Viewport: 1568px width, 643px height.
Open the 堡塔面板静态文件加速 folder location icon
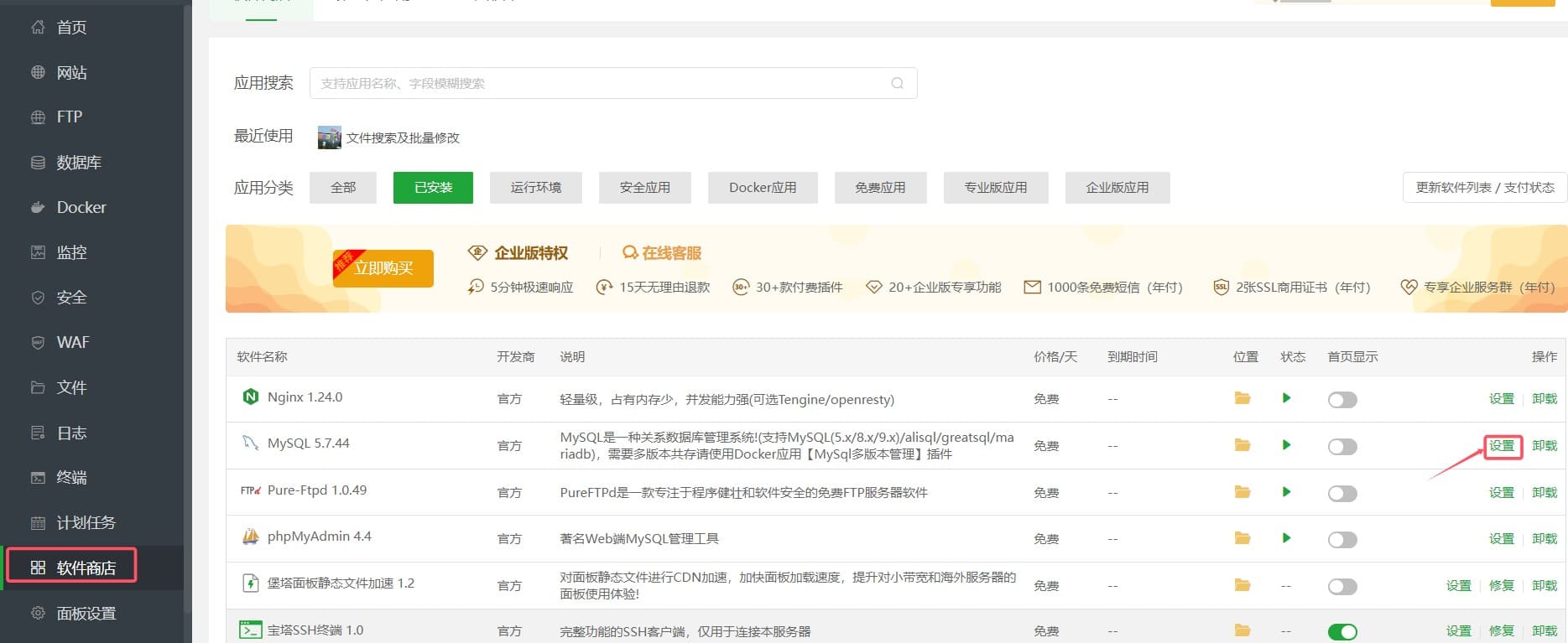[x=1242, y=585]
